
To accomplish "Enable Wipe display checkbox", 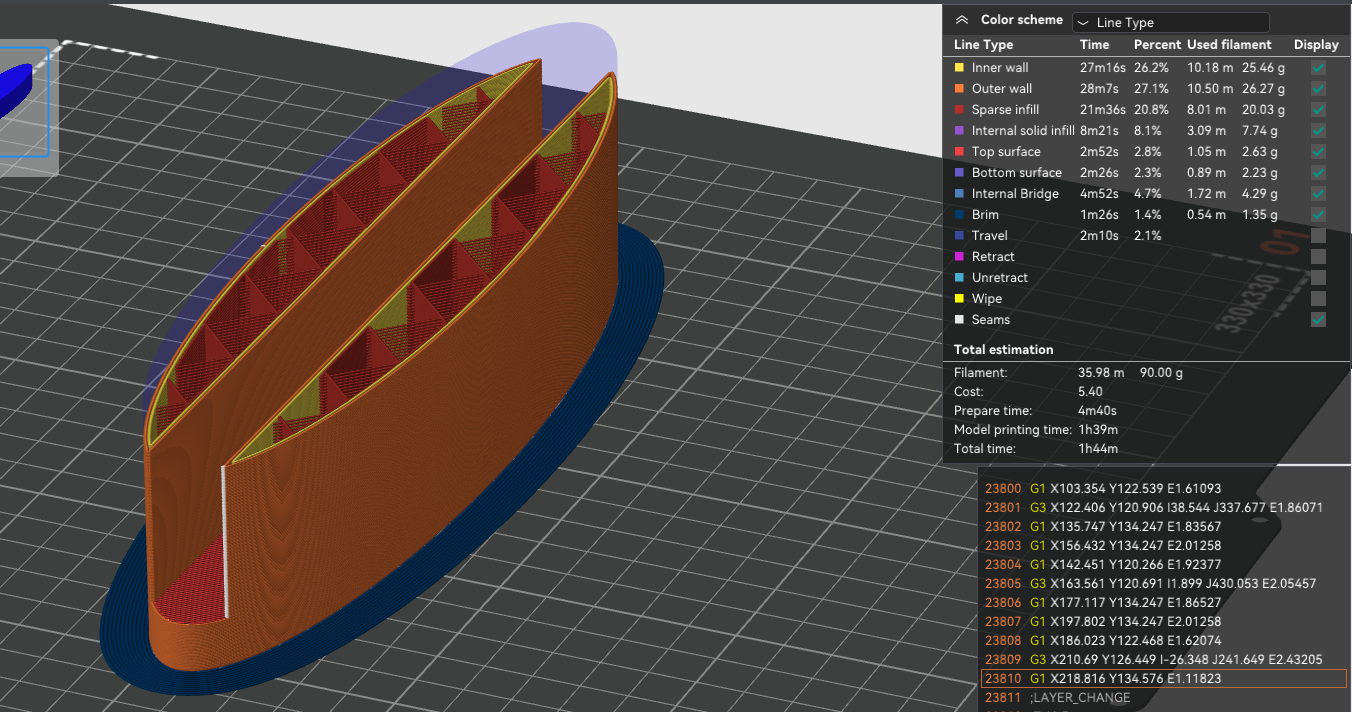I will tap(1318, 299).
